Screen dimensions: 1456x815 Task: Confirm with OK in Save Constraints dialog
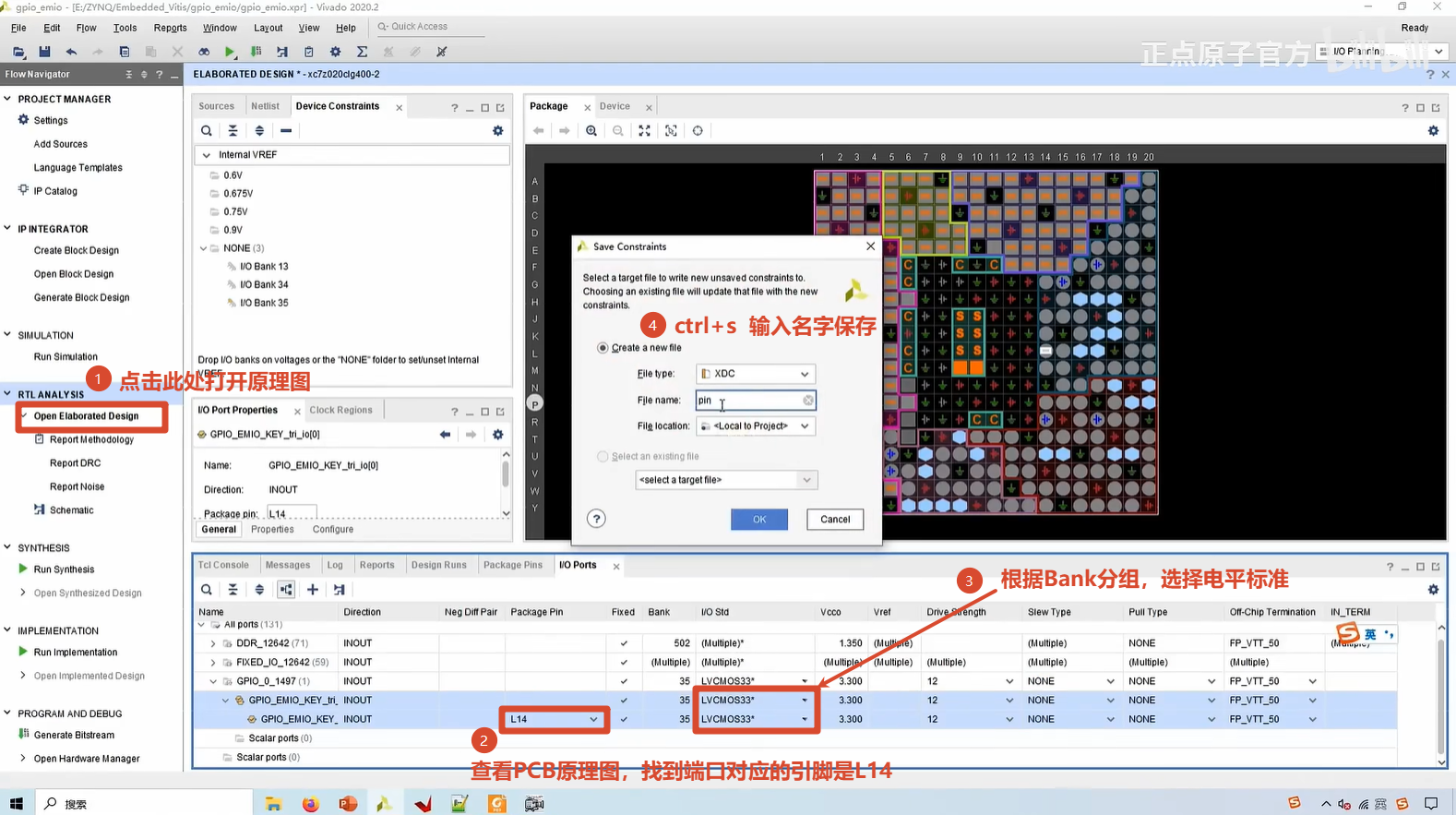point(759,520)
